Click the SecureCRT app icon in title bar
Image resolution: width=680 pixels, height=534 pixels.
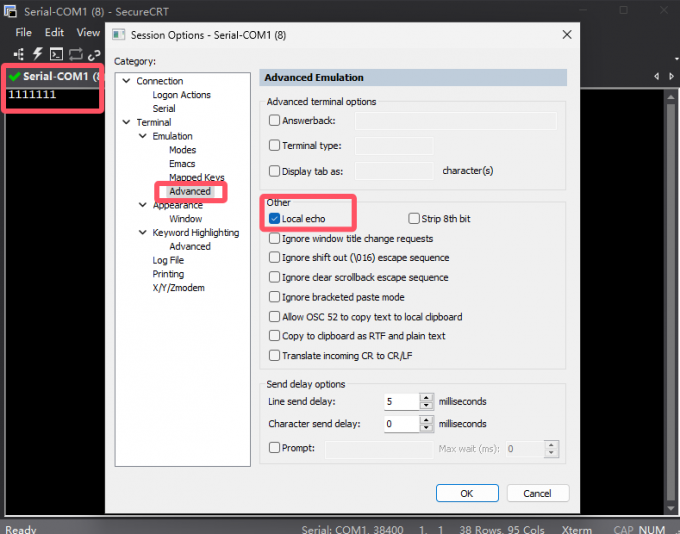(10, 11)
